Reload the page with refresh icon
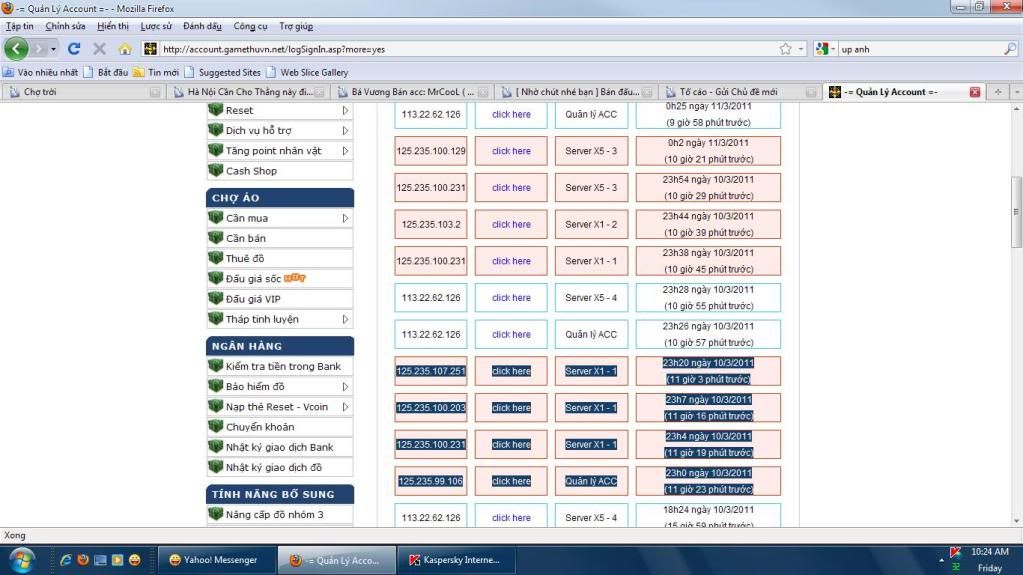 pyautogui.click(x=74, y=49)
